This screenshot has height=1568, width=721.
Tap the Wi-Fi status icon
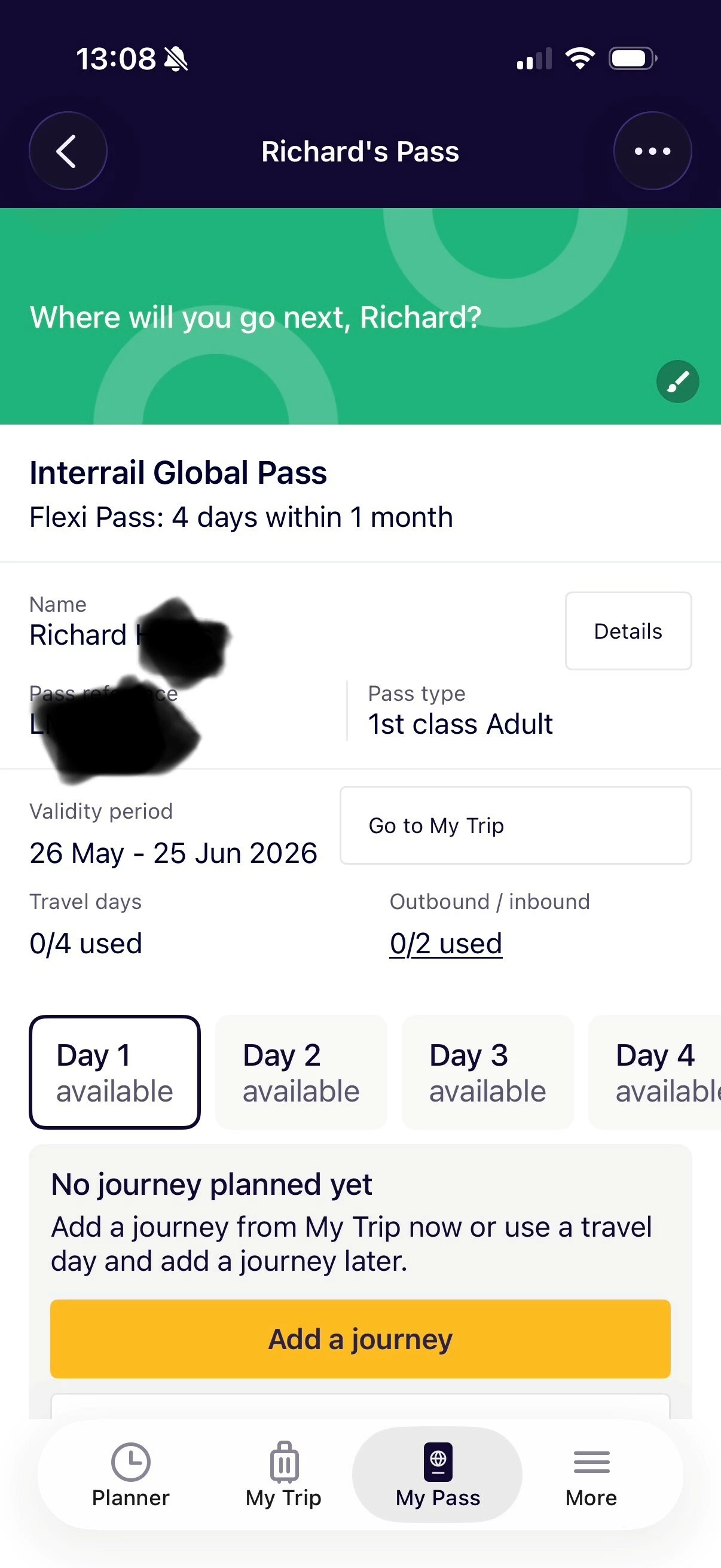pyautogui.click(x=580, y=59)
